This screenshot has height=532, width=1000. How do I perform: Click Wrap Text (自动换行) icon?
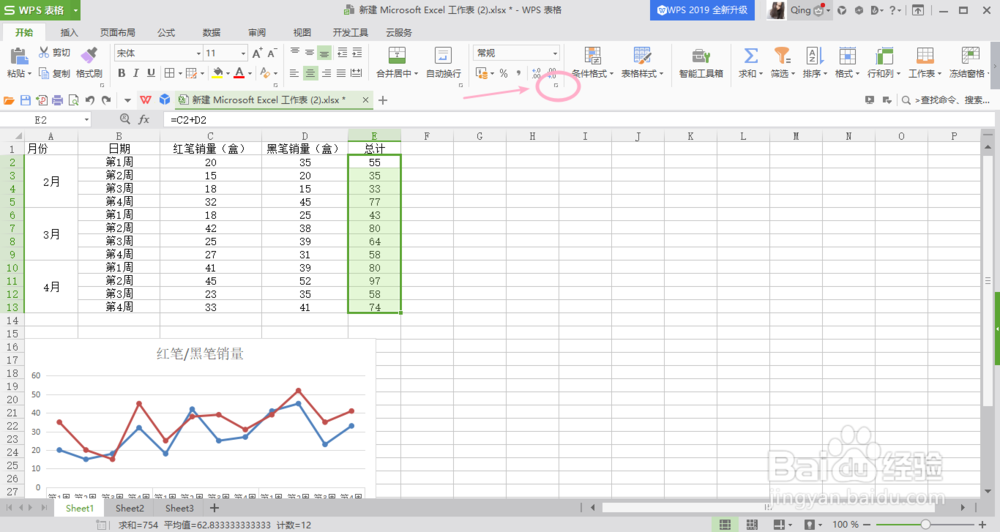pyautogui.click(x=443, y=55)
